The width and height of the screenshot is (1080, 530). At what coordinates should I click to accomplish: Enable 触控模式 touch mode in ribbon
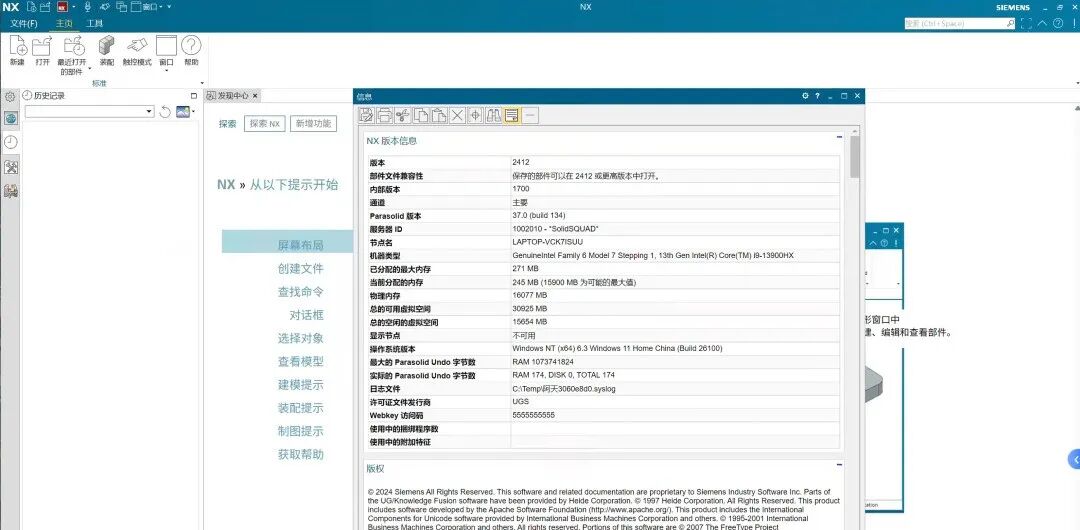pos(137,51)
